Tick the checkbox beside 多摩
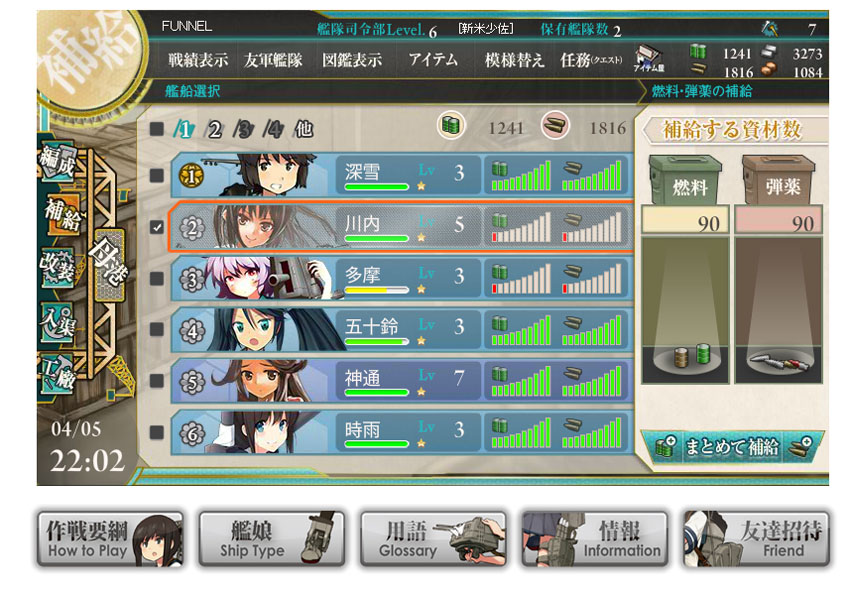The width and height of the screenshot is (850, 595). tap(157, 279)
